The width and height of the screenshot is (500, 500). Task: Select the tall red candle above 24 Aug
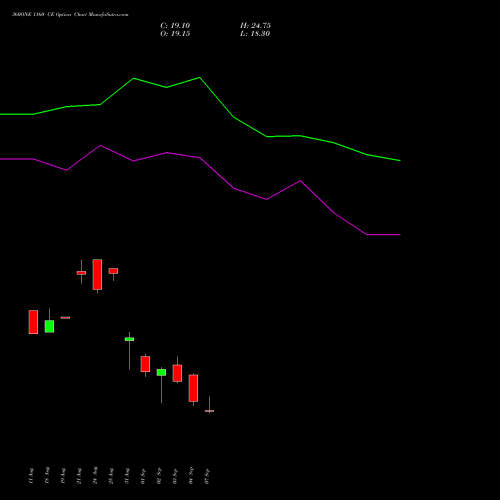point(97,274)
